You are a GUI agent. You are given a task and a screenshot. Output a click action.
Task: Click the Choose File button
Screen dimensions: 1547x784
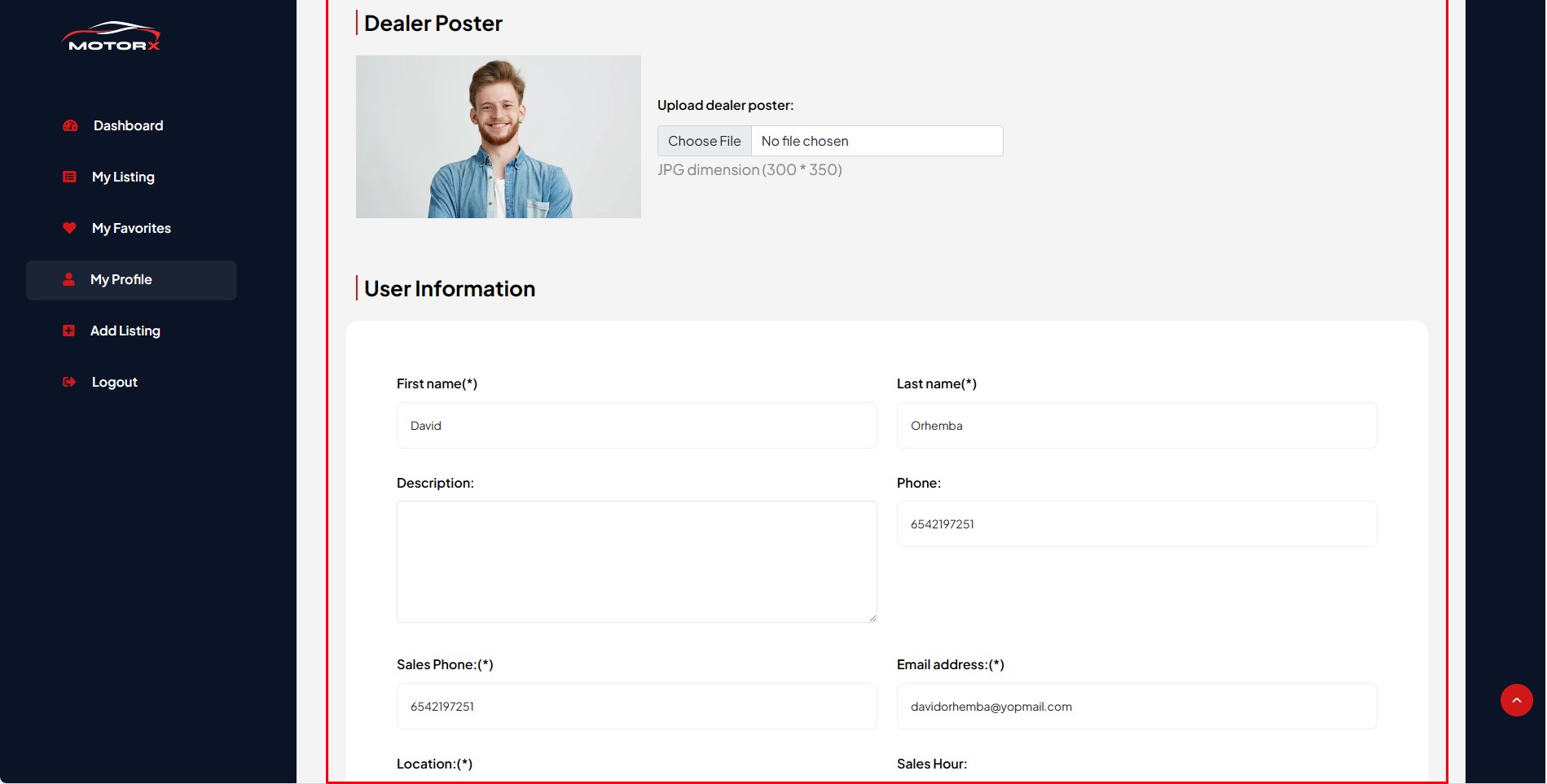[705, 141]
